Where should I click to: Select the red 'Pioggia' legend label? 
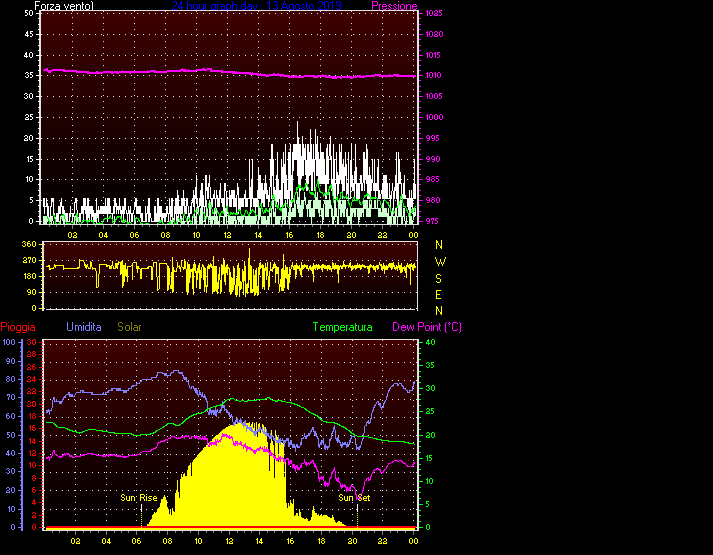[18, 327]
